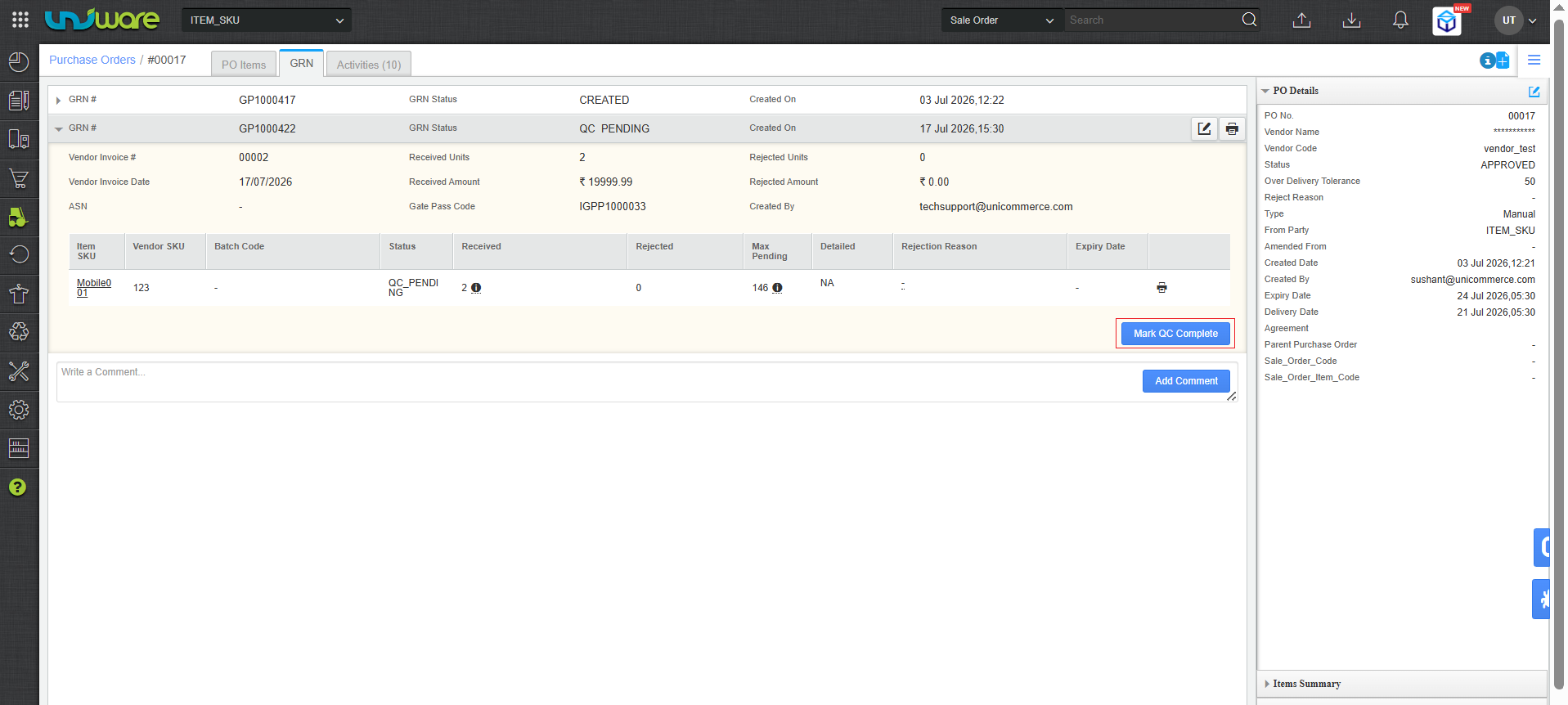Expand GRN GP1000417 row
Image resolution: width=1568 pixels, height=705 pixels.
coord(58,101)
